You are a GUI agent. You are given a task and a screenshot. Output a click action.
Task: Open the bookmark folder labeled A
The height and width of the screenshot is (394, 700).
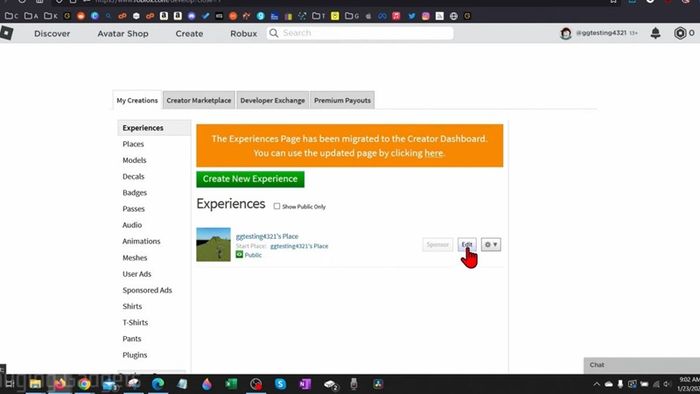pos(31,16)
